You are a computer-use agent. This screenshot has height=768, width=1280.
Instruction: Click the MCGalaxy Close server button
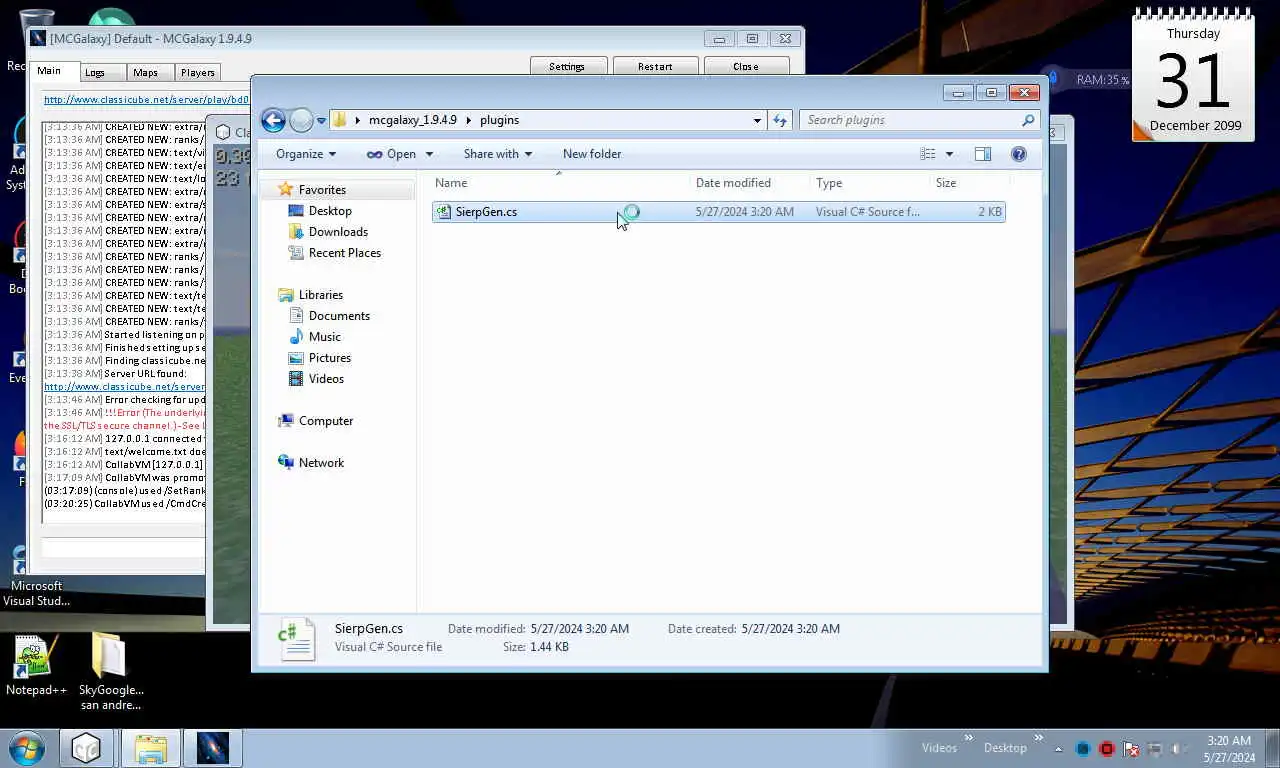(746, 67)
